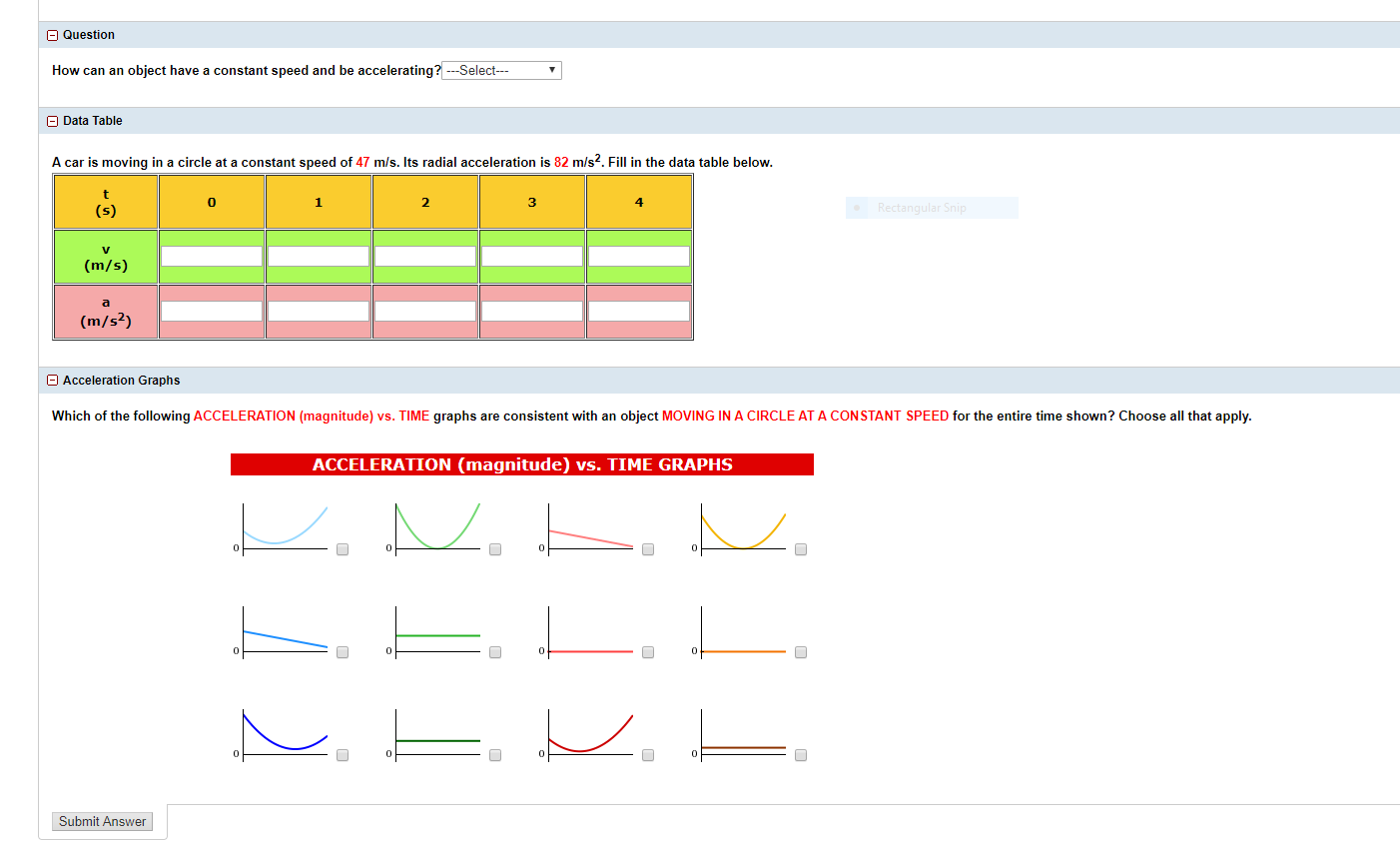Check the yellow U-curve graph
Viewport: 1400px width, 850px height.
pos(800,548)
